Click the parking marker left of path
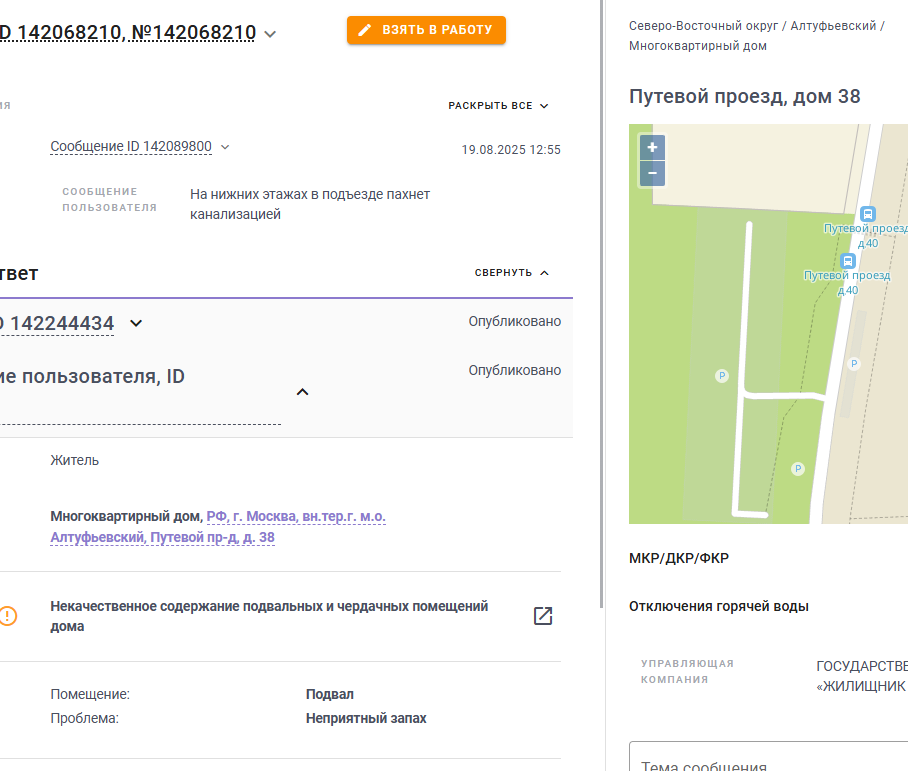This screenshot has height=771, width=908. coord(722,376)
